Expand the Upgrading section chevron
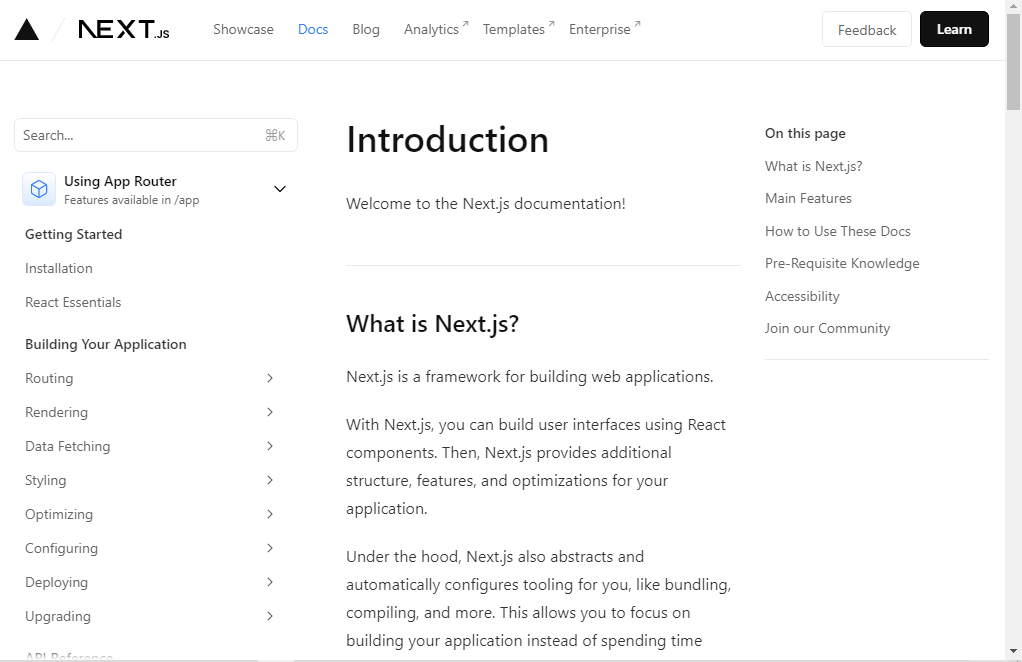Screen dimensions: 1022x662 [x=270, y=616]
